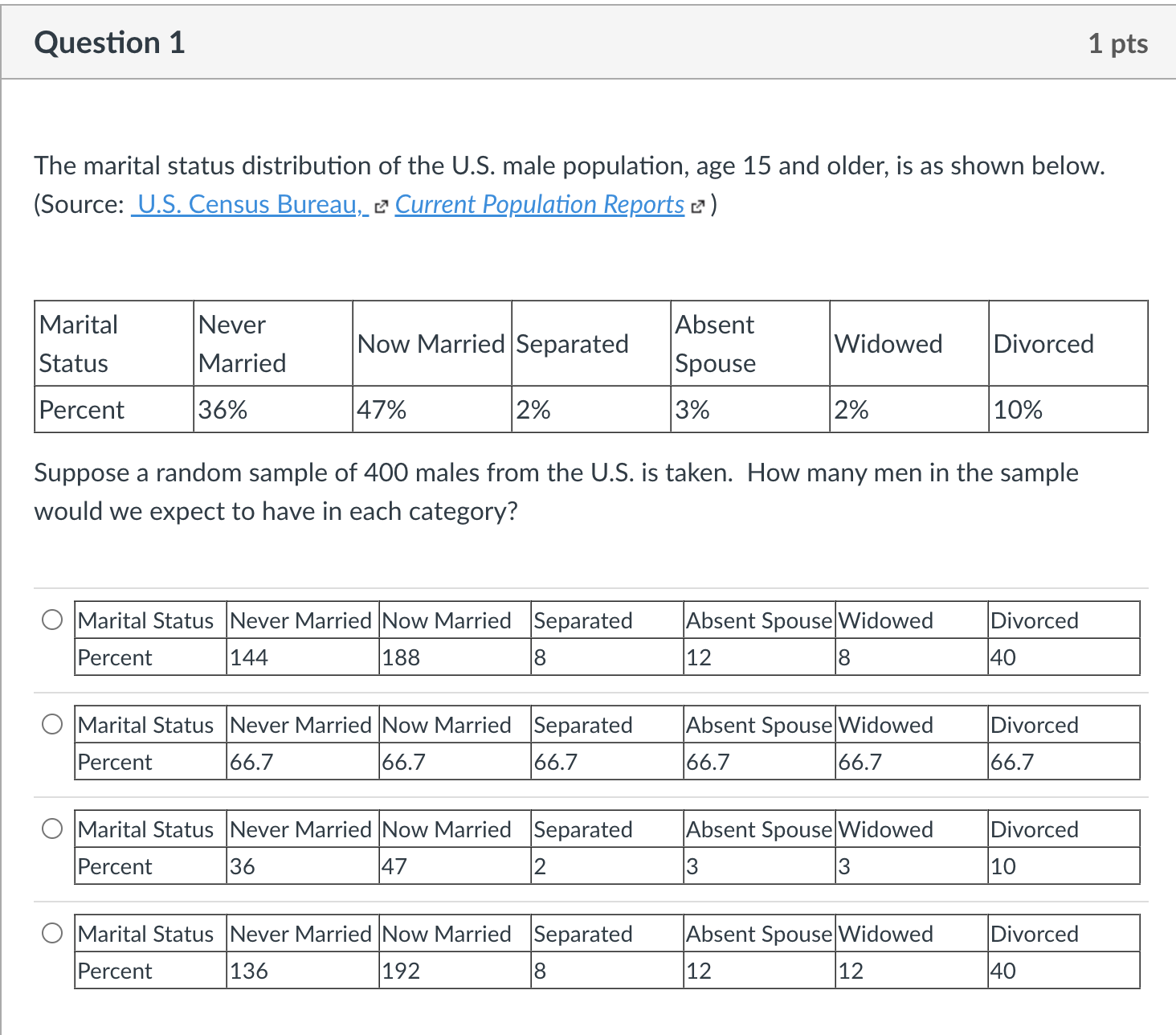
Task: Open the Current Population Reports link
Action: pyautogui.click(x=538, y=204)
